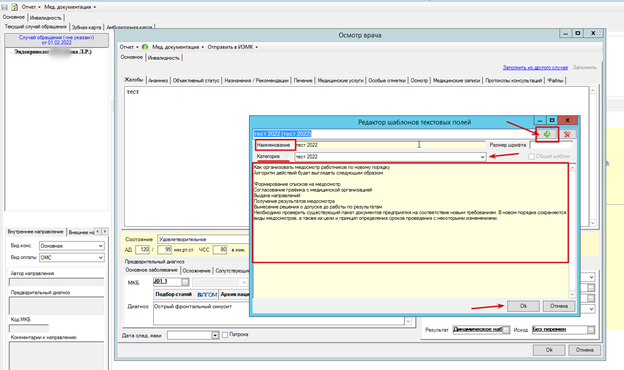
Task: Open Отчет menu in main window toolbar
Action: click(x=31, y=7)
